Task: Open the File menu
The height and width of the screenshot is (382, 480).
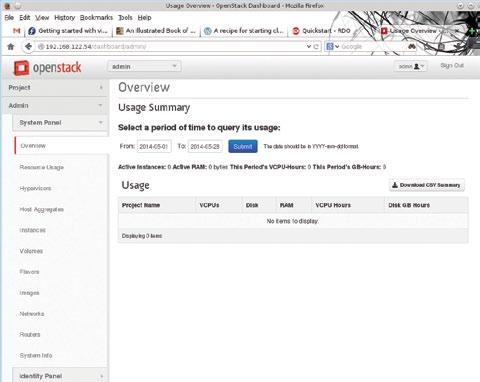Action: [9, 18]
